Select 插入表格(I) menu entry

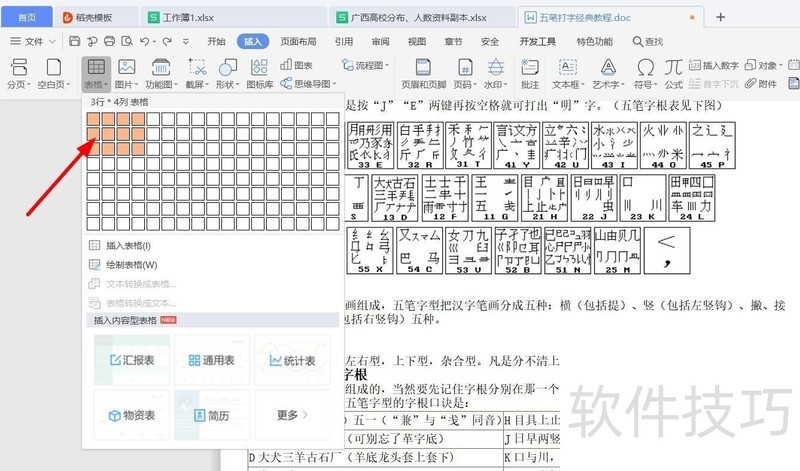click(x=128, y=245)
